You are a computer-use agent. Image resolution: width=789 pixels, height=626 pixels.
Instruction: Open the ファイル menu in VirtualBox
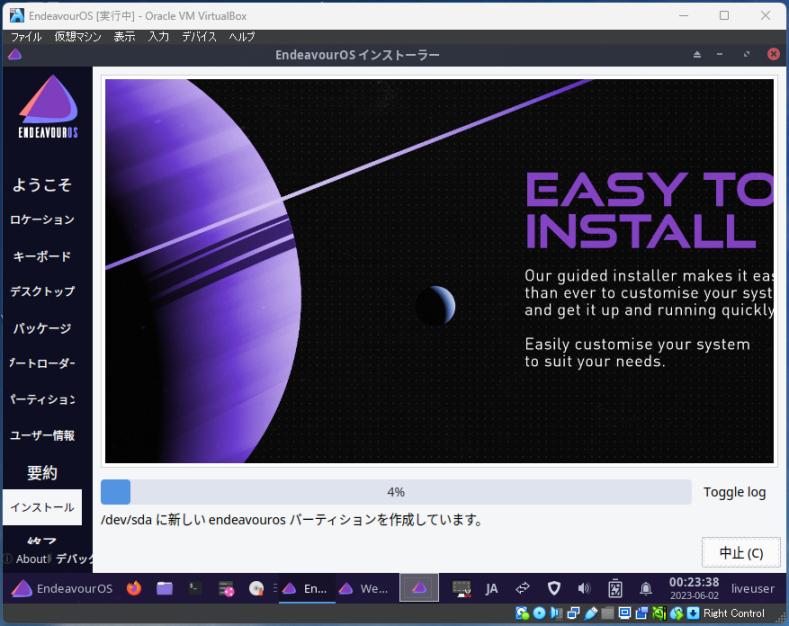[26, 37]
